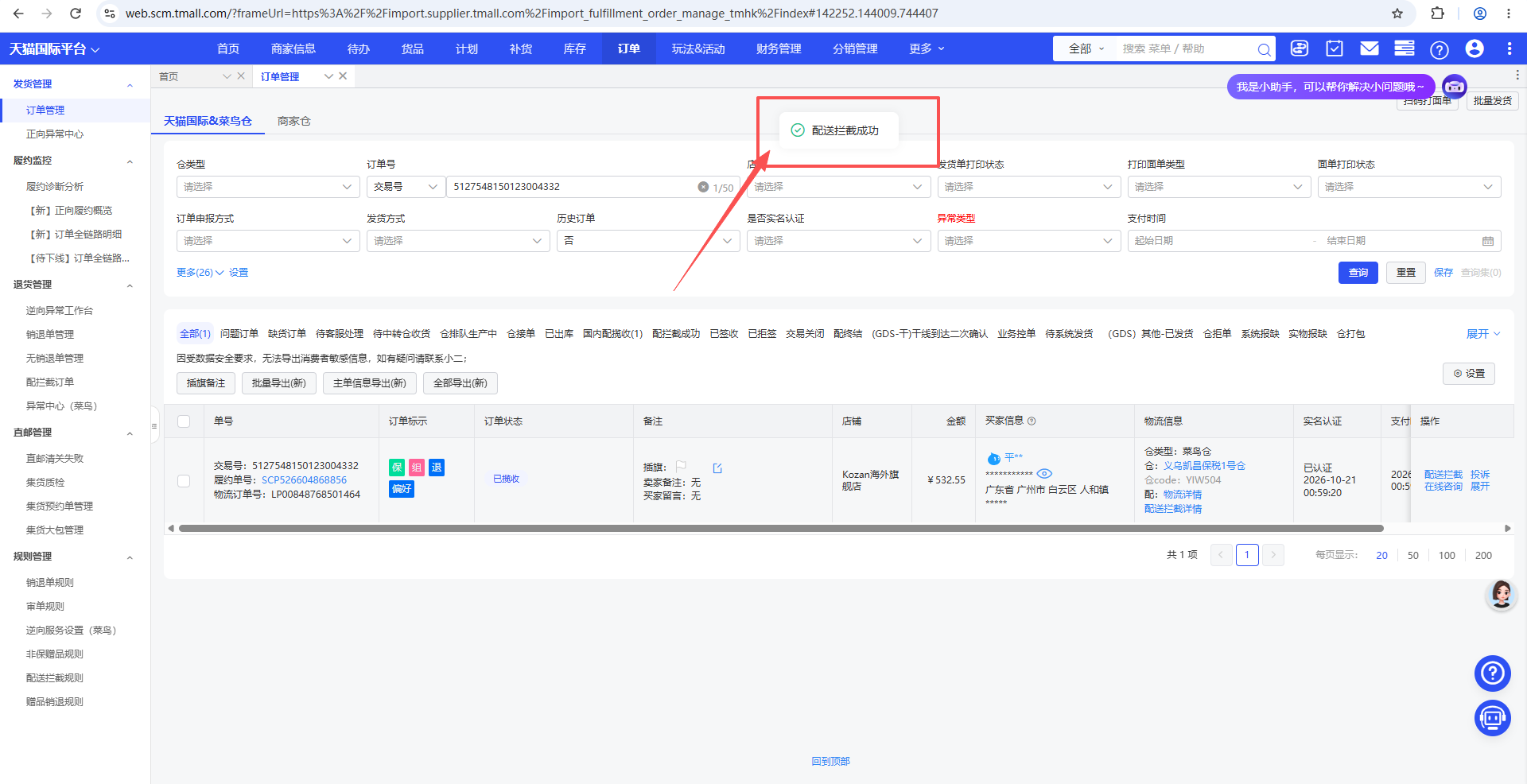The width and height of the screenshot is (1527, 784).
Task: Reload the page with browser refresh icon
Action: (76, 14)
